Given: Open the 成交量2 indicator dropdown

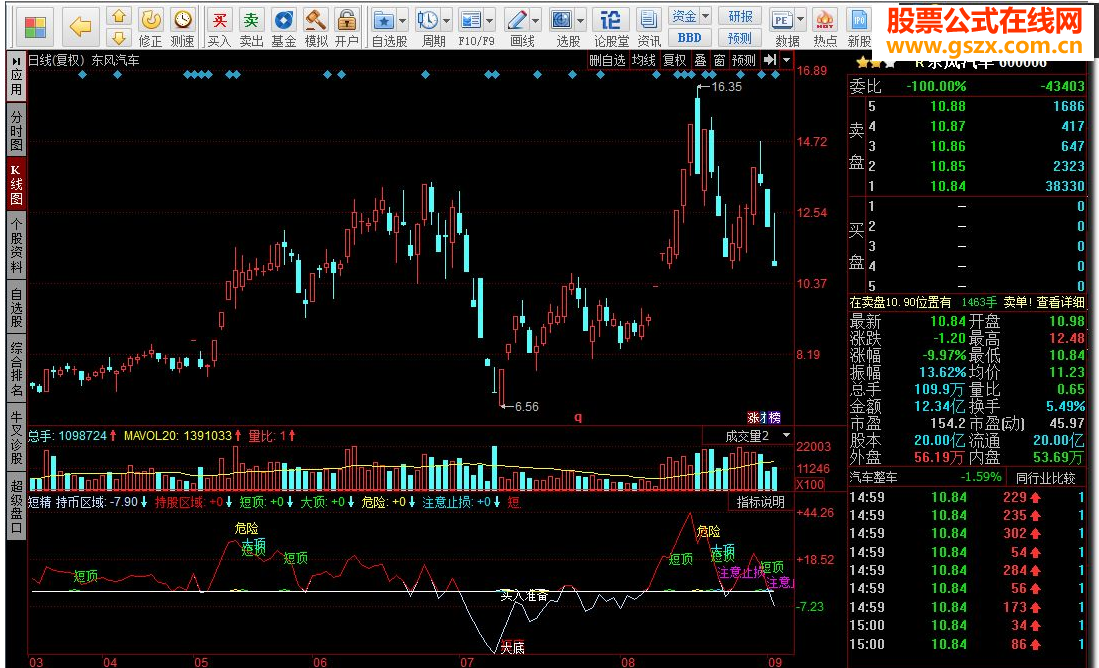Looking at the screenshot, I should tap(786, 436).
